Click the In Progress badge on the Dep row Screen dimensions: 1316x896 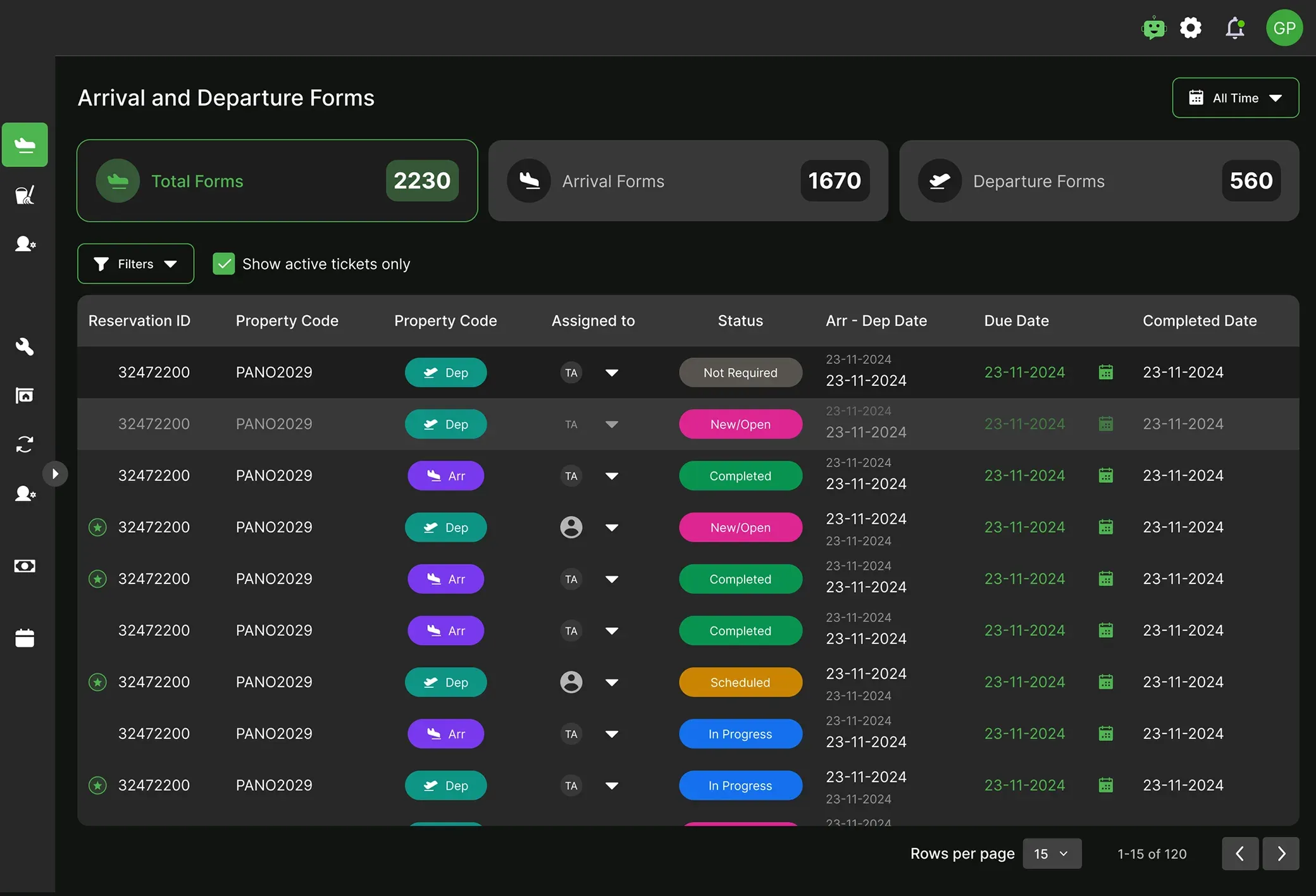point(741,786)
